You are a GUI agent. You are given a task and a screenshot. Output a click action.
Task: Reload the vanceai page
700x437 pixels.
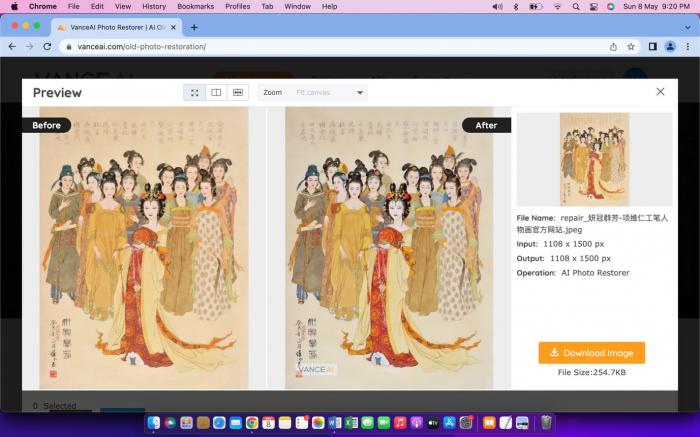(47, 46)
